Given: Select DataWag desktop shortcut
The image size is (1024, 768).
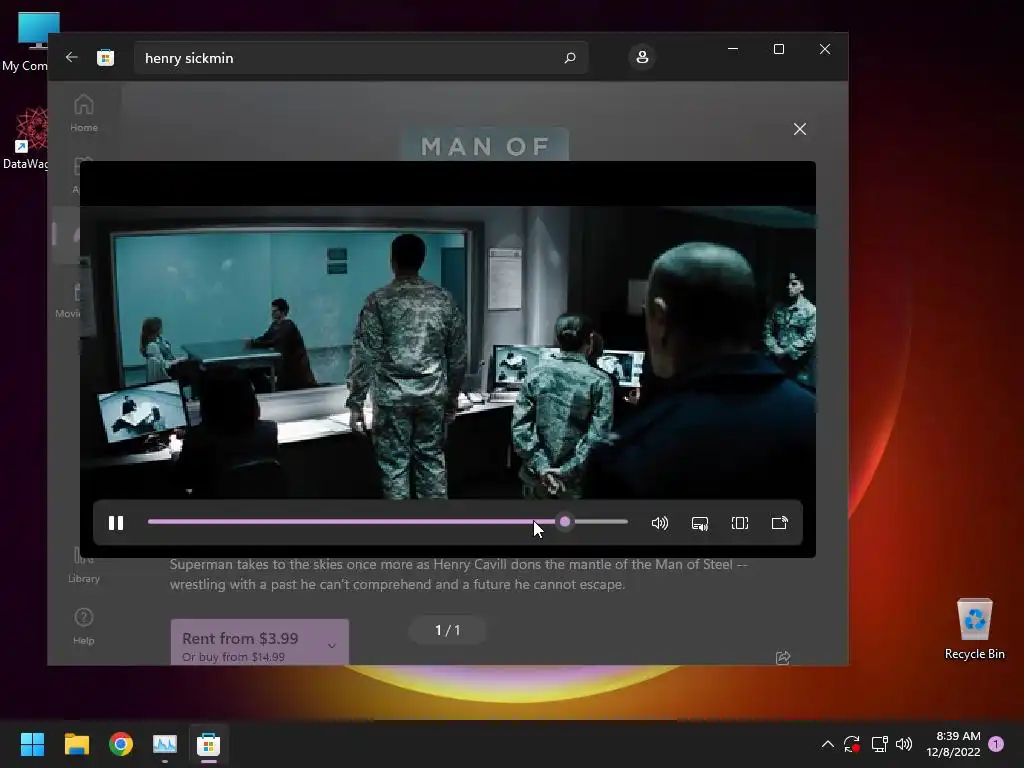Looking at the screenshot, I should (x=25, y=138).
